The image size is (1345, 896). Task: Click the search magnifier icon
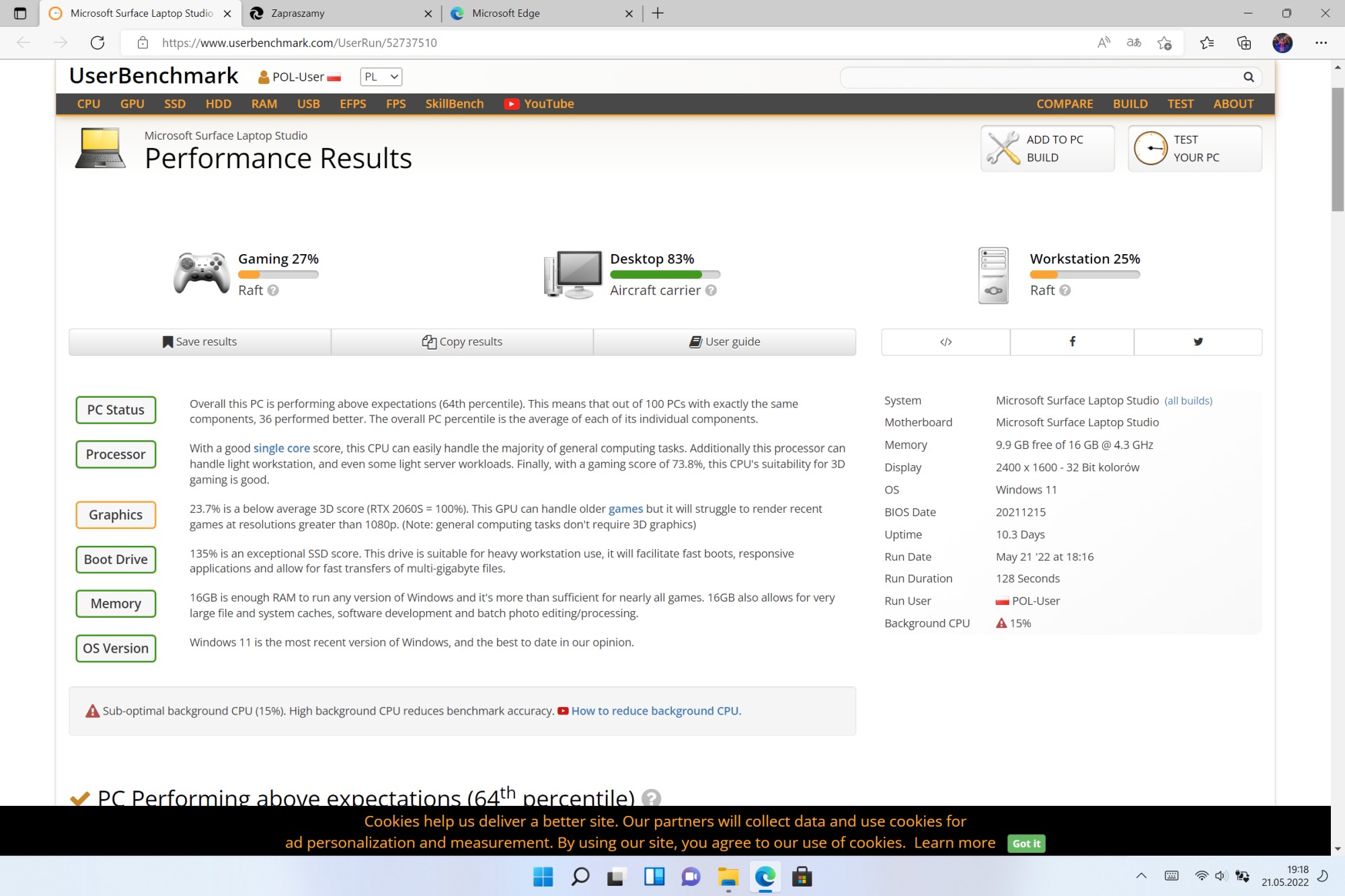tap(1248, 77)
